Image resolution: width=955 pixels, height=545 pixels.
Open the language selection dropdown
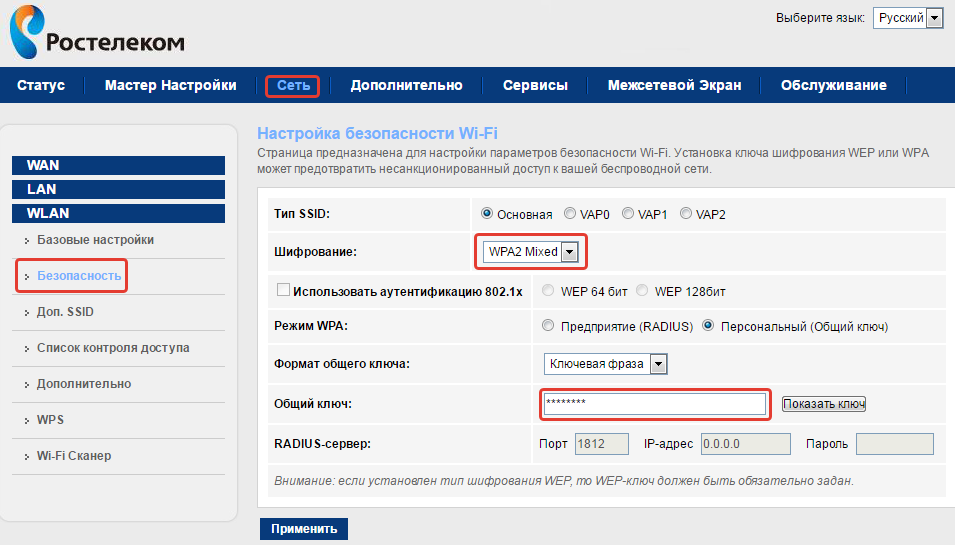pyautogui.click(x=907, y=18)
